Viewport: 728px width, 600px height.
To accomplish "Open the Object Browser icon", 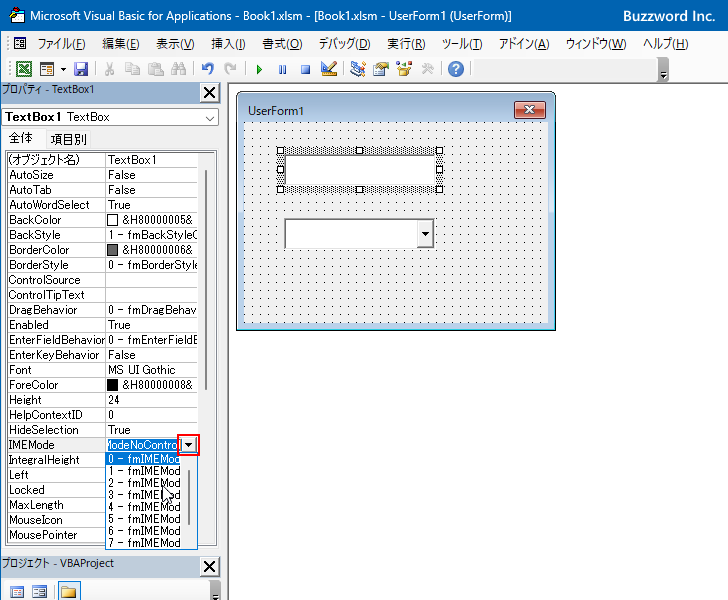I will coord(404,69).
